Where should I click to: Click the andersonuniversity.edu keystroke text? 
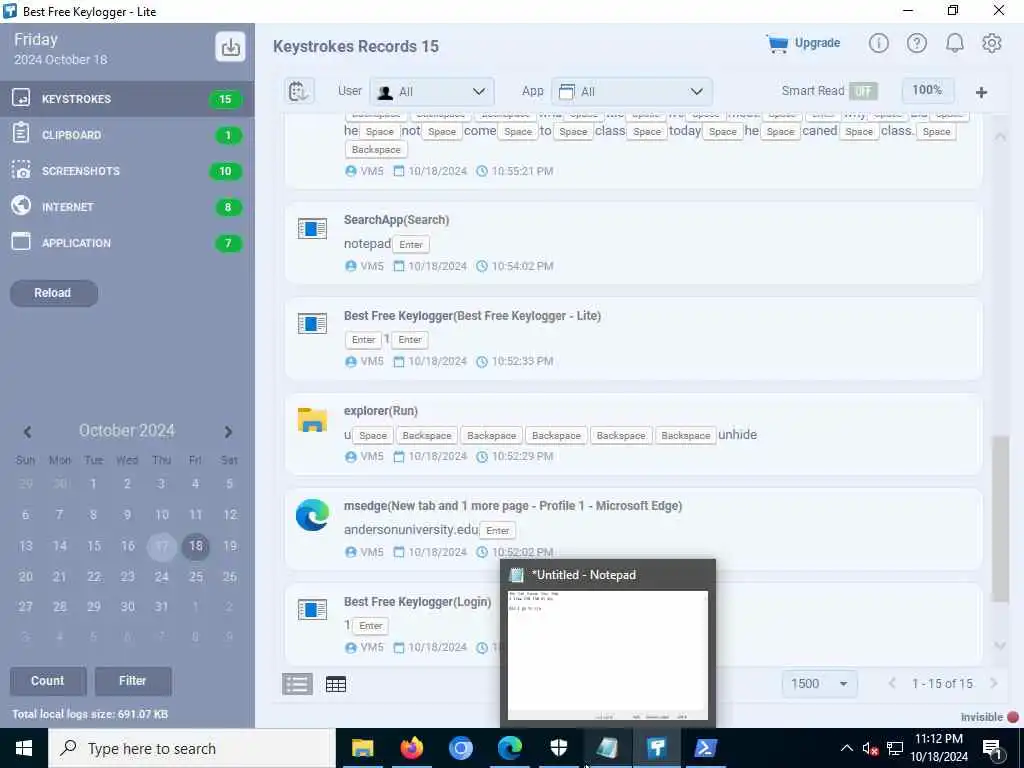(x=411, y=530)
